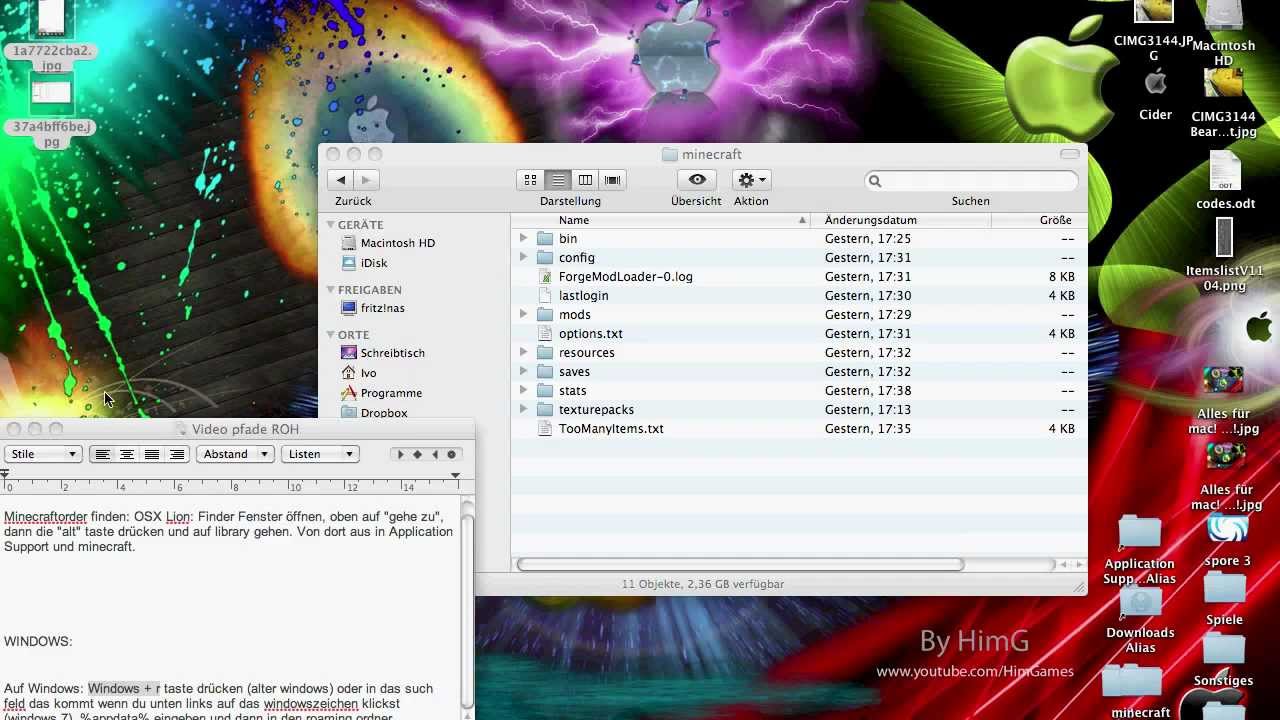Open the Abstand spacing dropdown
The image size is (1280, 720).
click(235, 454)
